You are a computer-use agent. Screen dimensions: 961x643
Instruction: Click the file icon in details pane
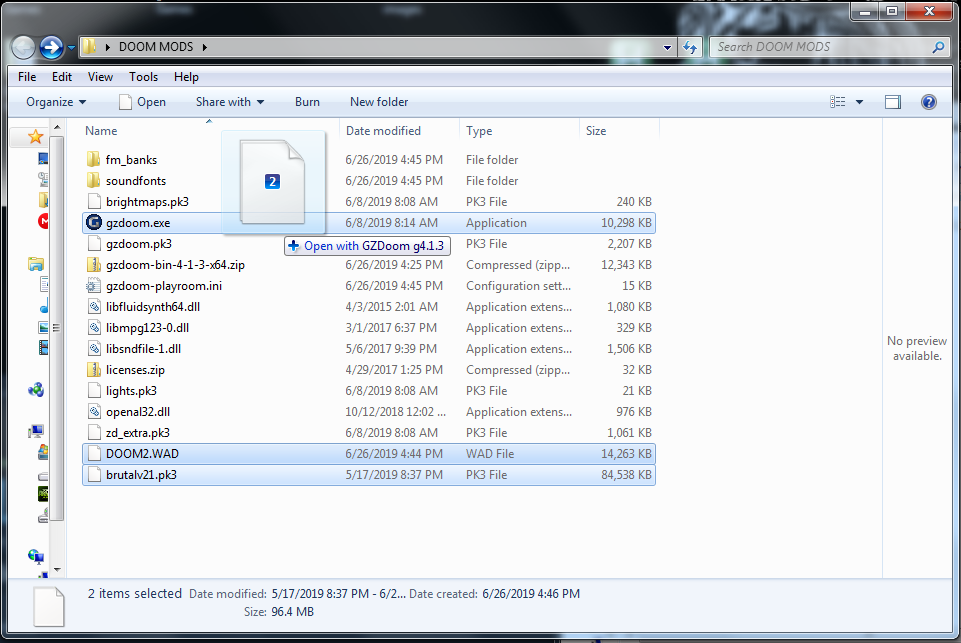point(49,606)
